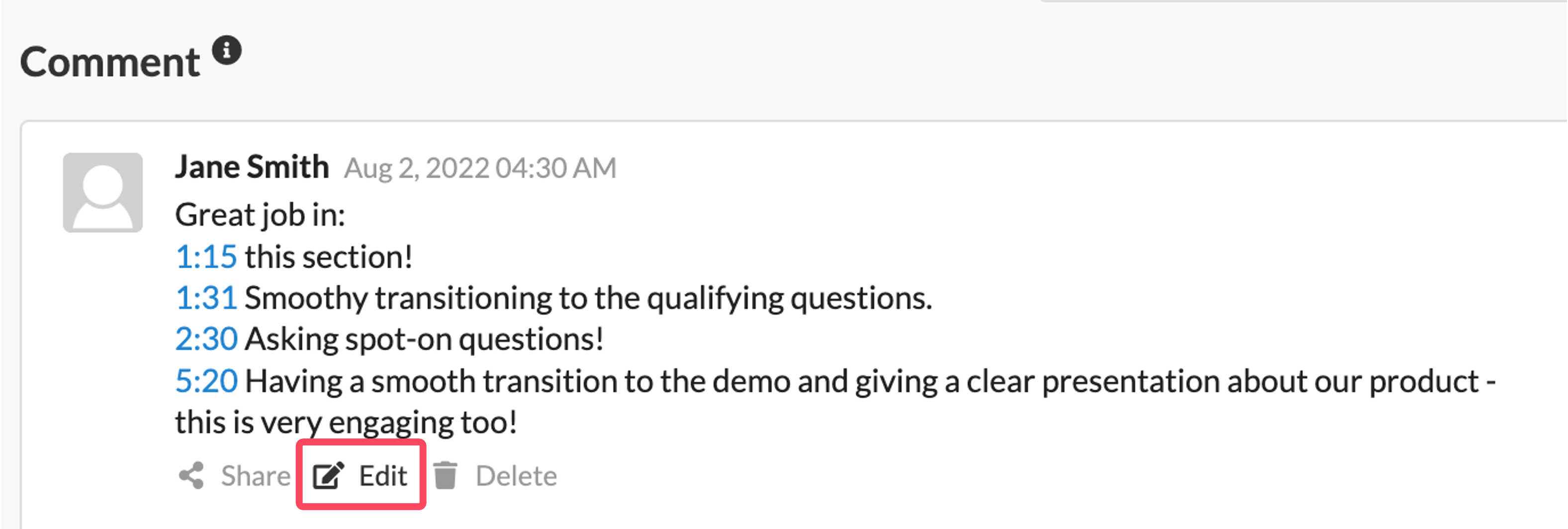Jump to the 2:30 timestamp link
Screen dimensions: 1568x529
[x=206, y=339]
